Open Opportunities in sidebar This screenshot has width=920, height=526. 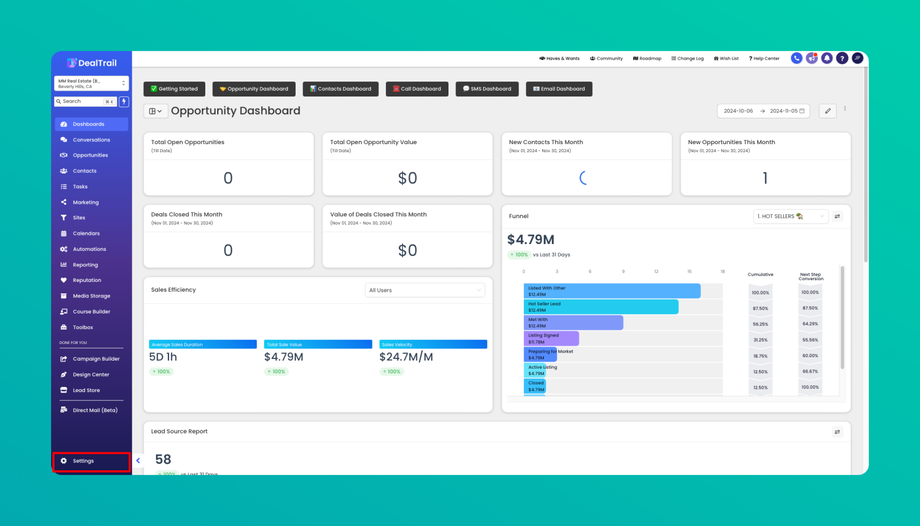coord(92,155)
